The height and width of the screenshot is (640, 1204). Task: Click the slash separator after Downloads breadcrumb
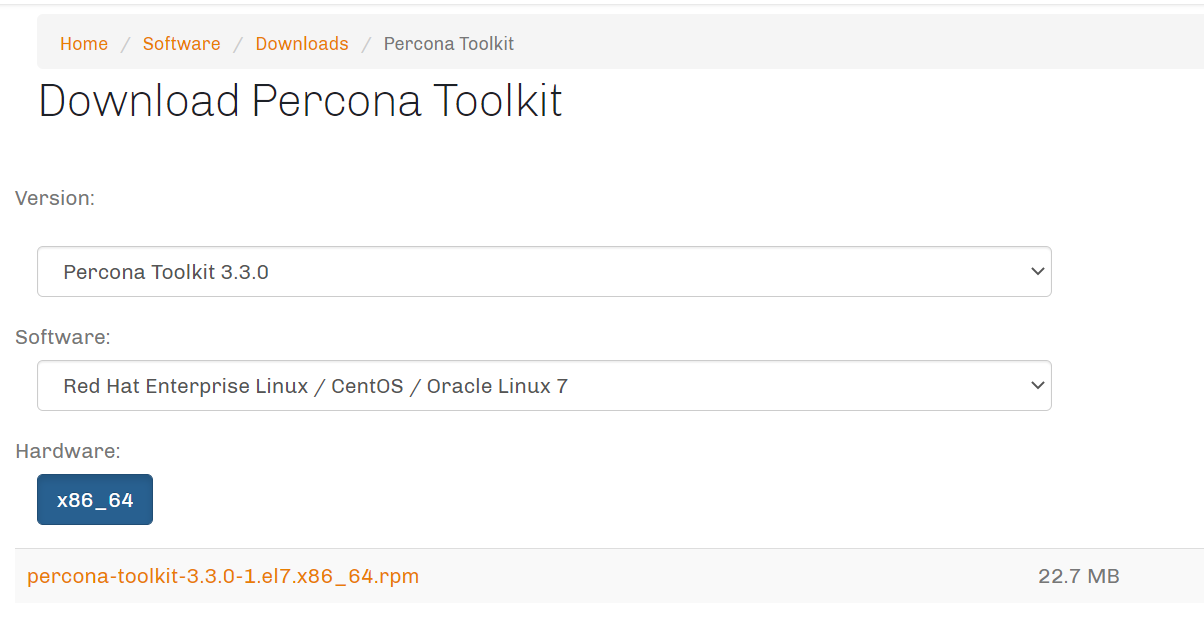[x=366, y=44]
